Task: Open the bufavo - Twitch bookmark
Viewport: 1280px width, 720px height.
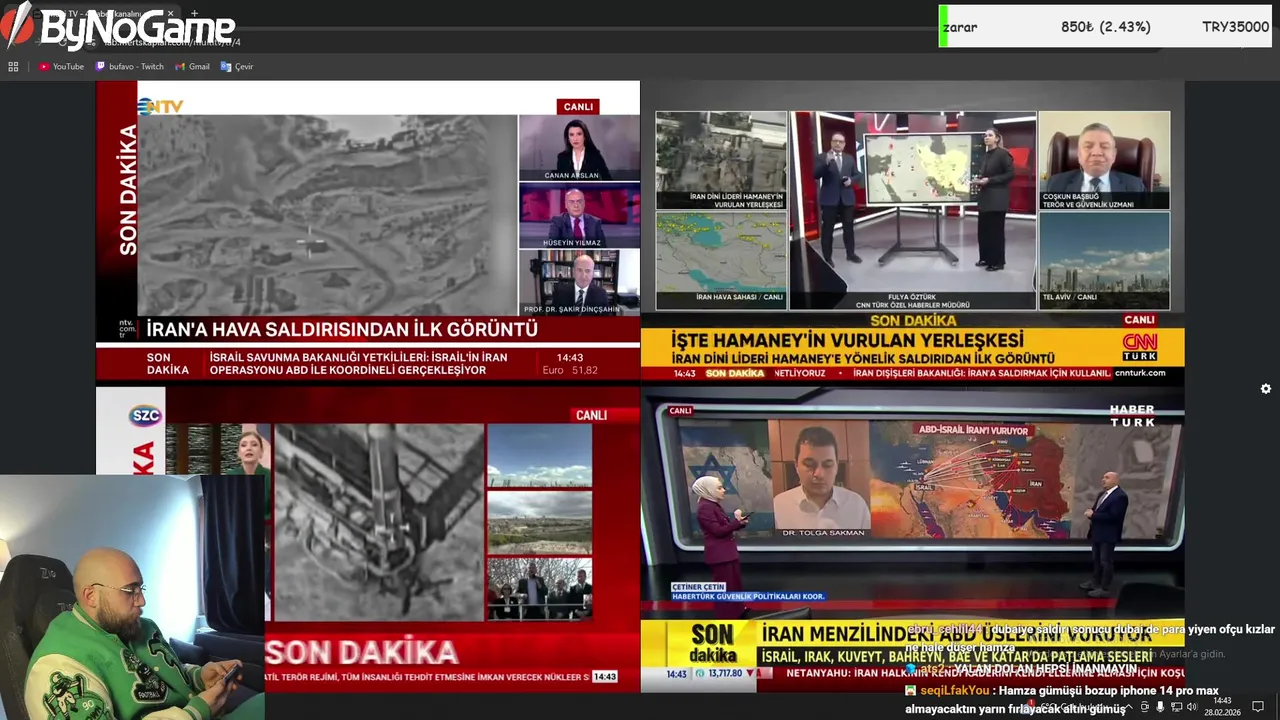Action: pos(130,66)
